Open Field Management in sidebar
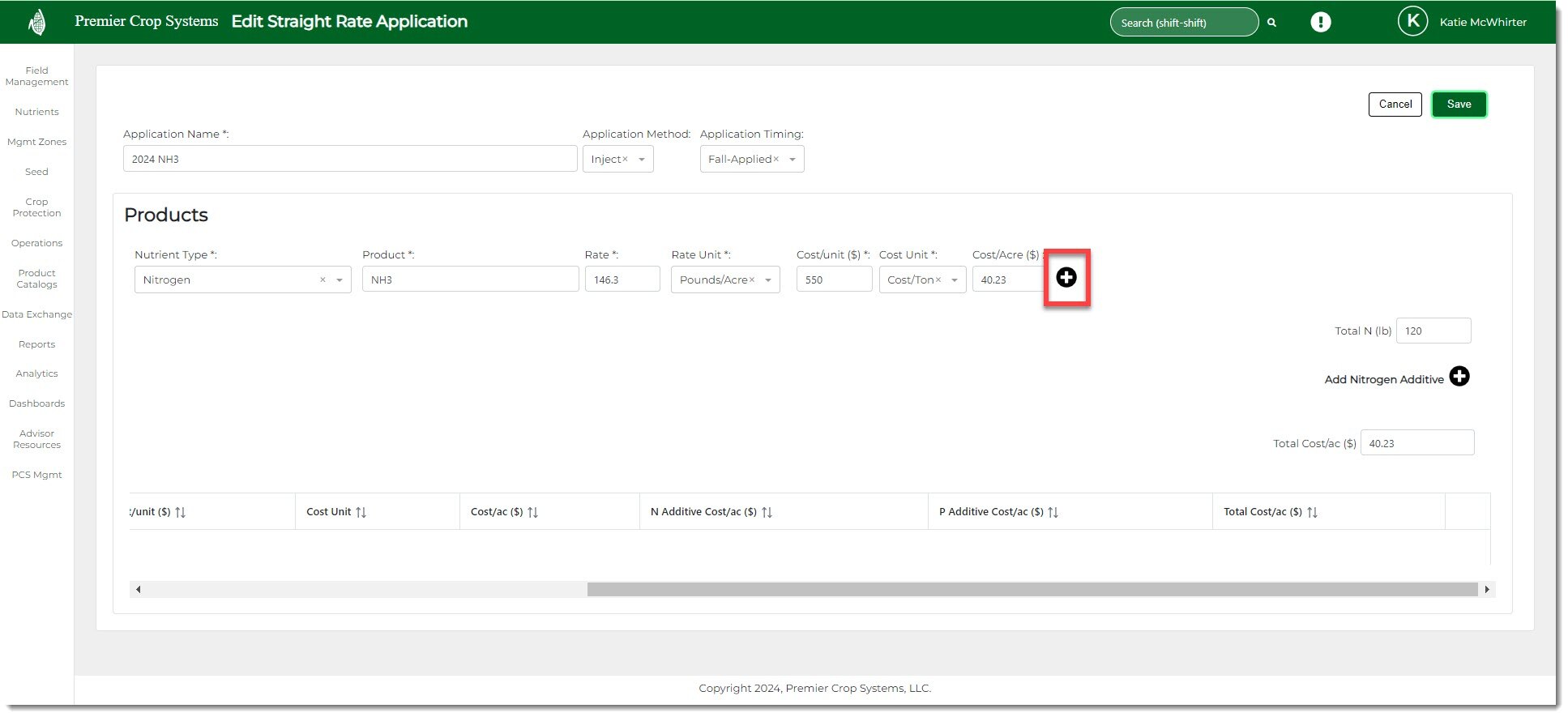1568x717 pixels. pos(36,76)
